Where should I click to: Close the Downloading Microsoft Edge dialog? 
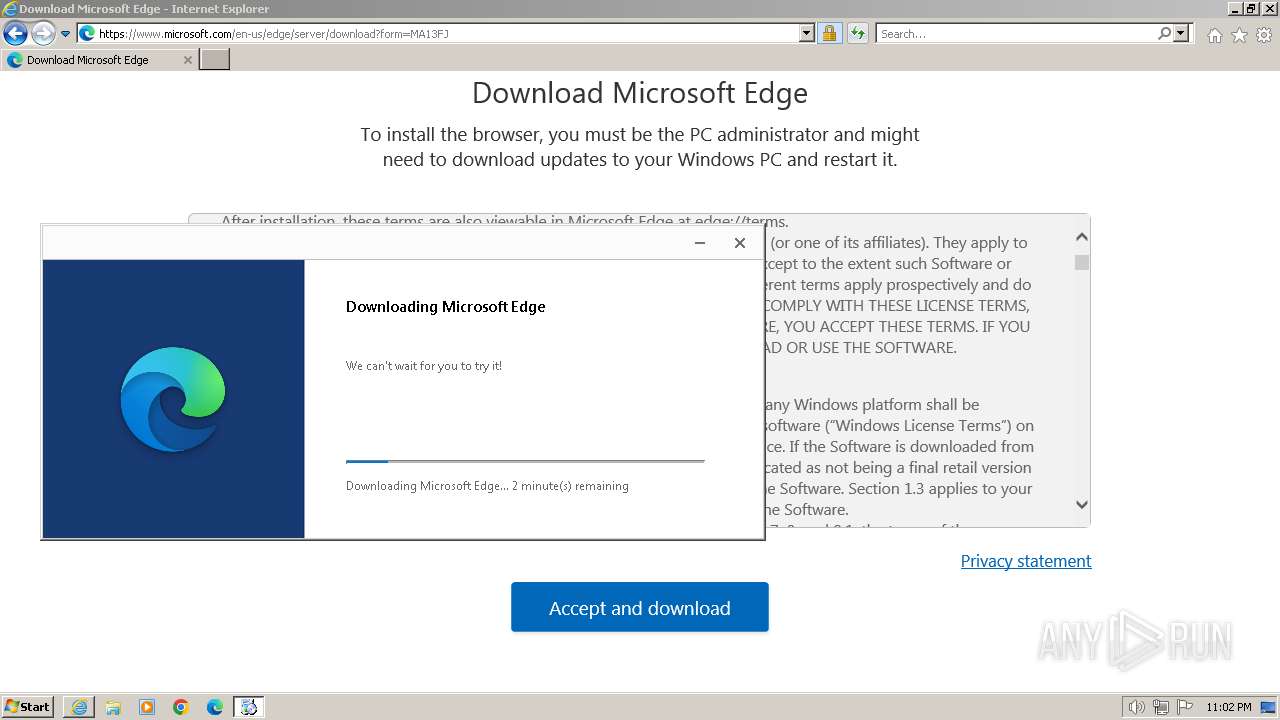tap(740, 243)
